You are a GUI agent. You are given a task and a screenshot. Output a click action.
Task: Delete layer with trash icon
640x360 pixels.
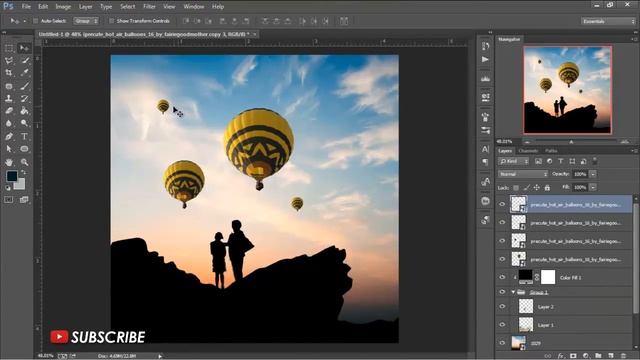pos(623,356)
